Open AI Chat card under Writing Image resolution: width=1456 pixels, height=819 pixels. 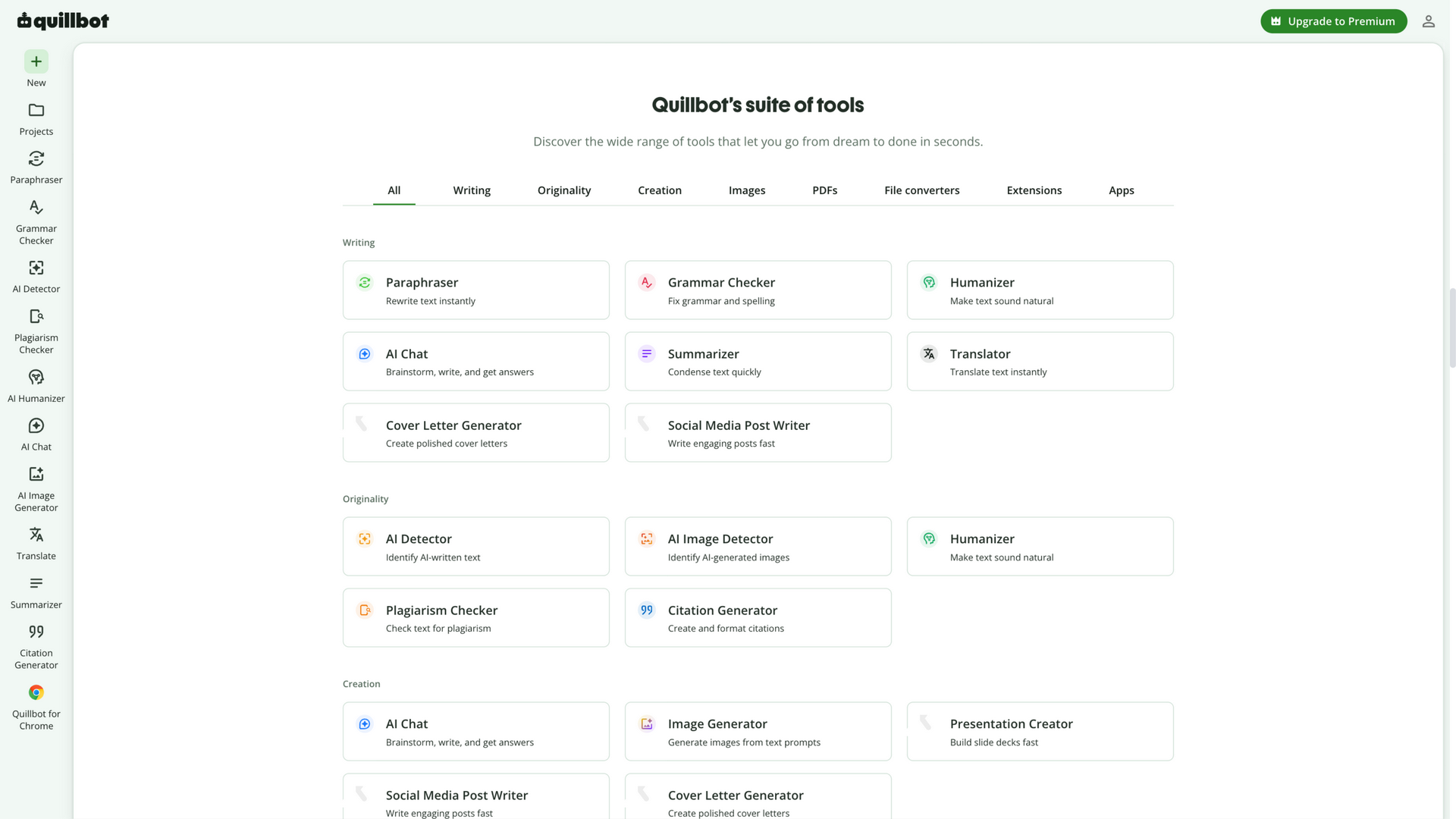point(476,362)
